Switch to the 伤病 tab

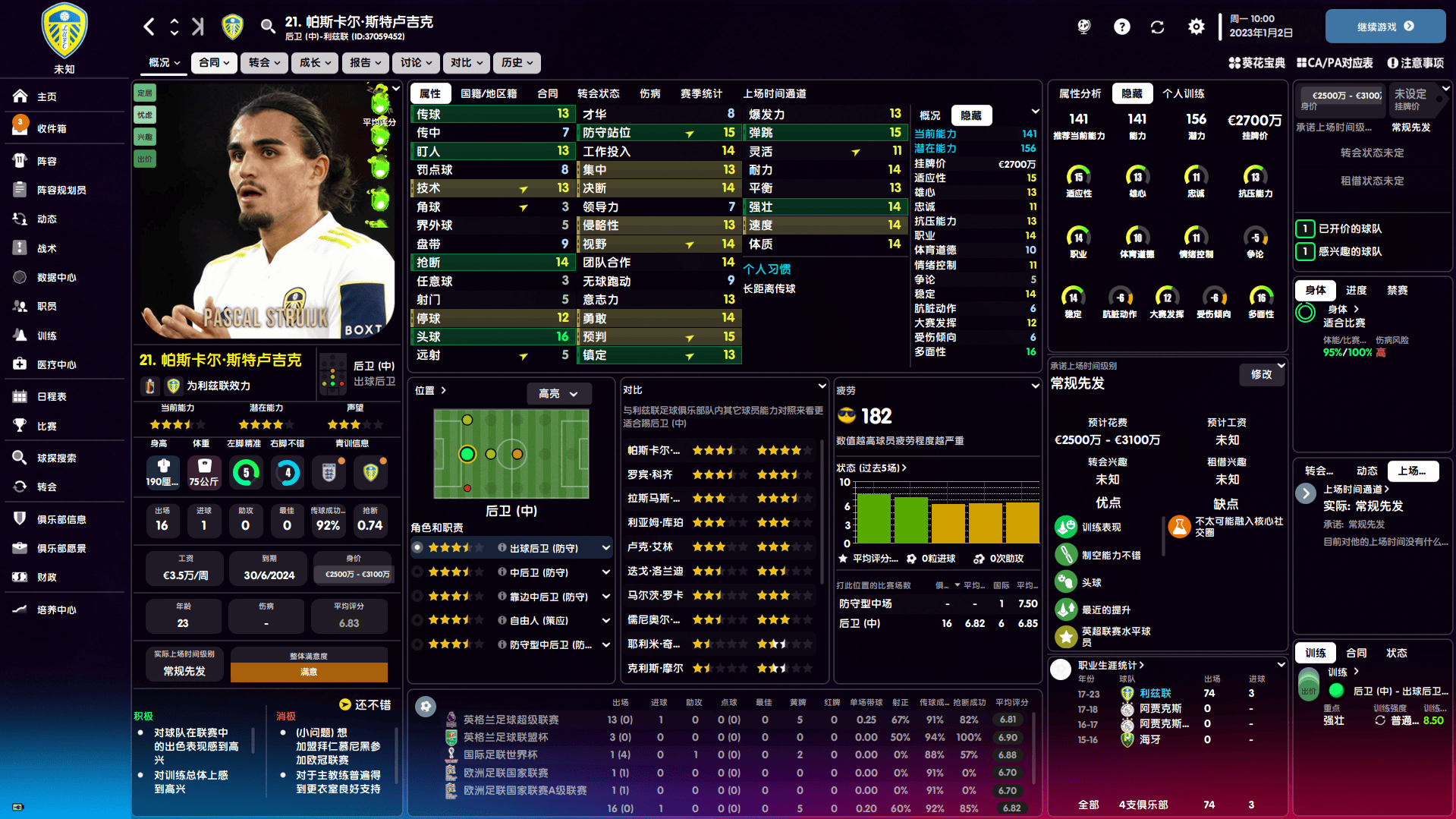pos(650,93)
